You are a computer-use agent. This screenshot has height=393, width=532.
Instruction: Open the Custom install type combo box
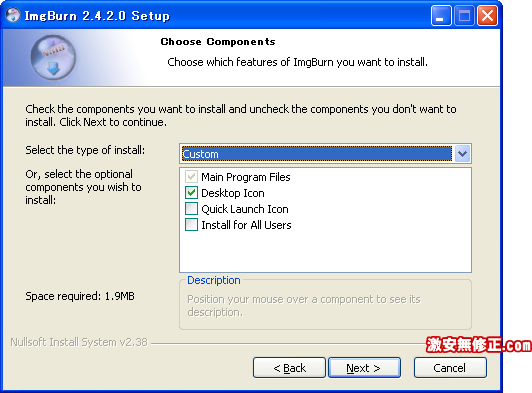point(325,154)
